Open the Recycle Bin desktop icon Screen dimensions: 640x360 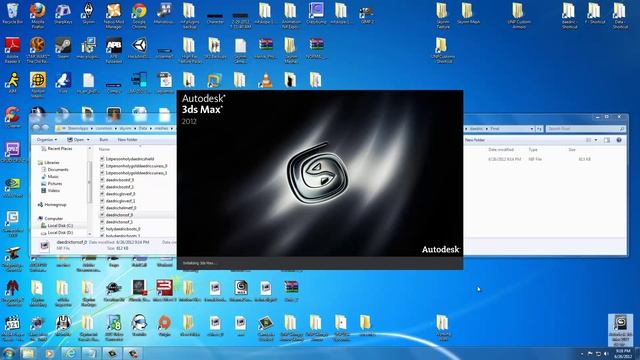pyautogui.click(x=12, y=14)
